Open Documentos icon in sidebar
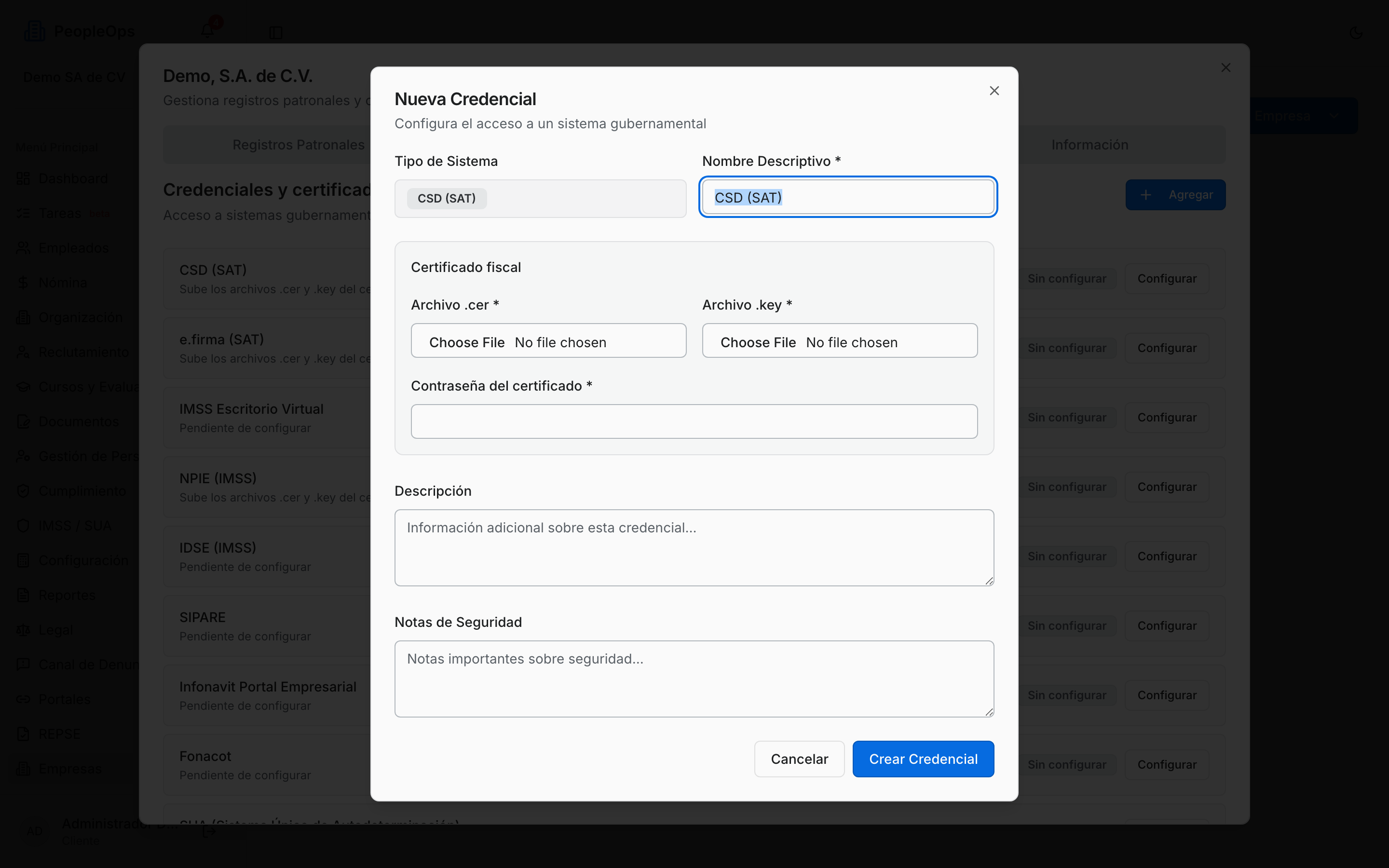Screen dimensions: 1389x868 23,421
